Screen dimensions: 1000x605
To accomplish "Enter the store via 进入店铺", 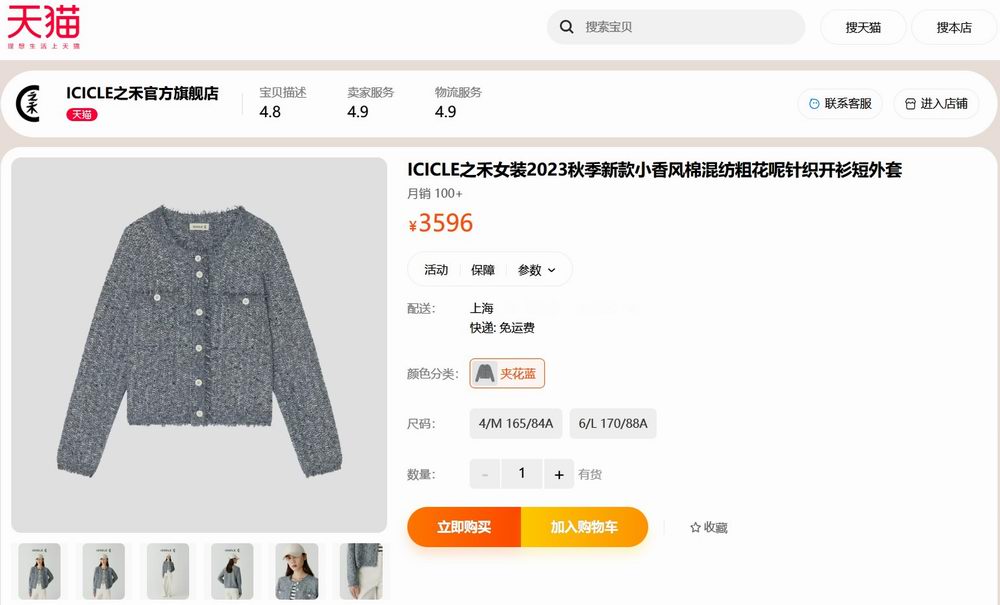I will click(x=935, y=103).
